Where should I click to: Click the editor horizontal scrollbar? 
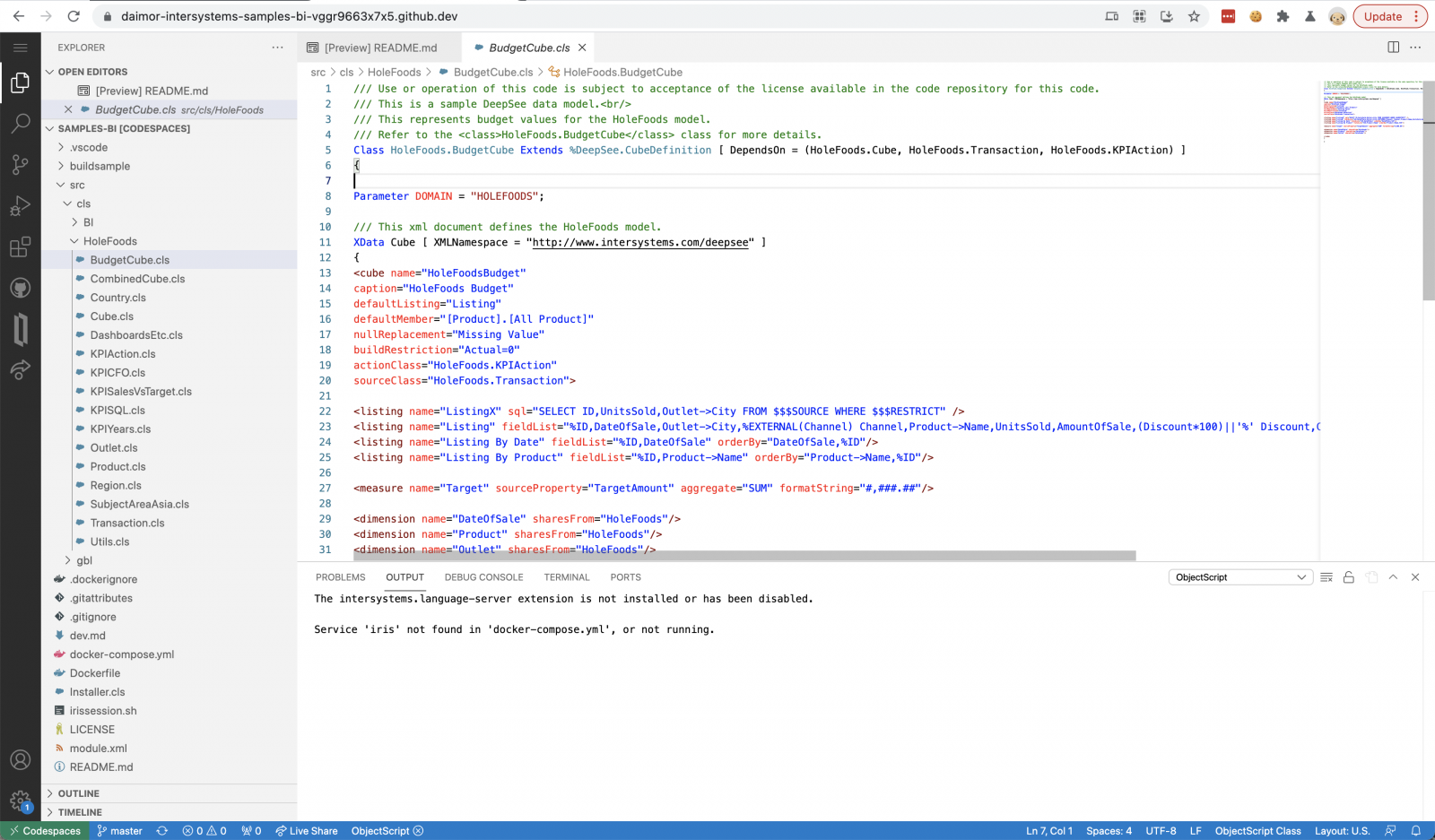point(744,556)
